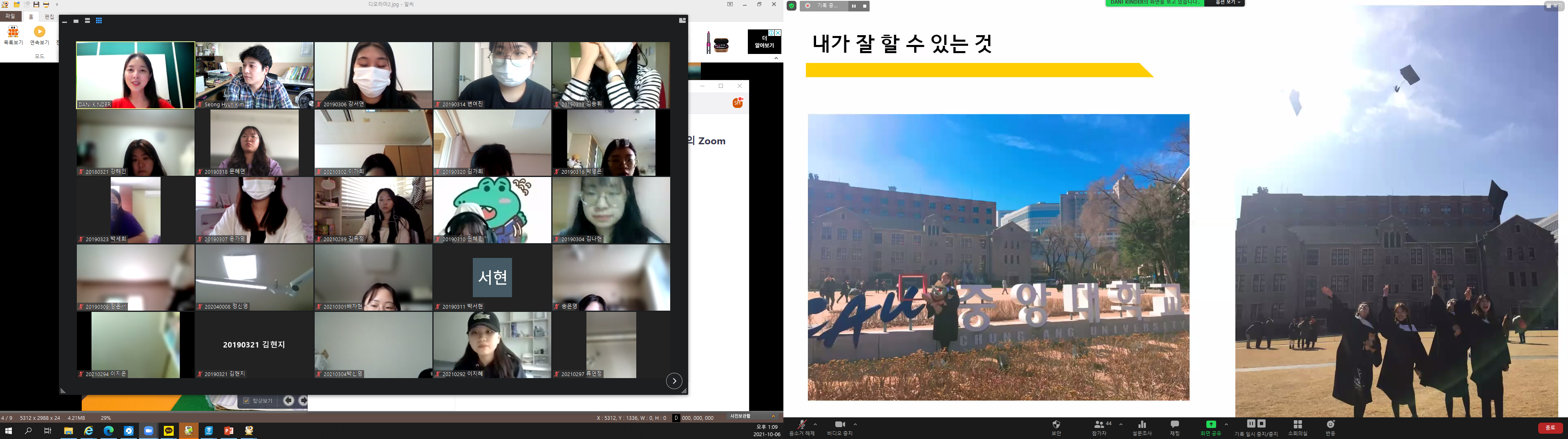Switch to gallery grid view icon
Image resolution: width=1568 pixels, height=439 pixels.
[98, 21]
